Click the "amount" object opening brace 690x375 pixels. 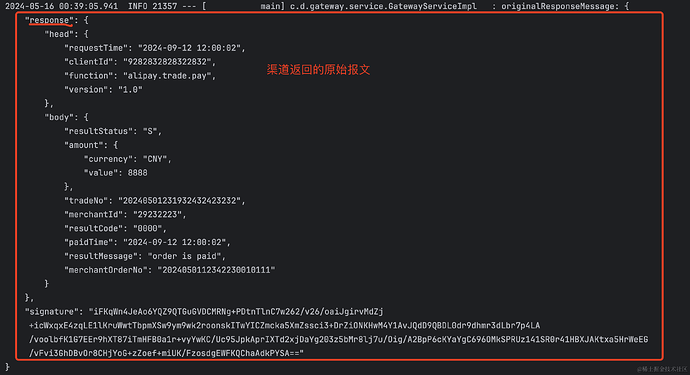point(116,145)
